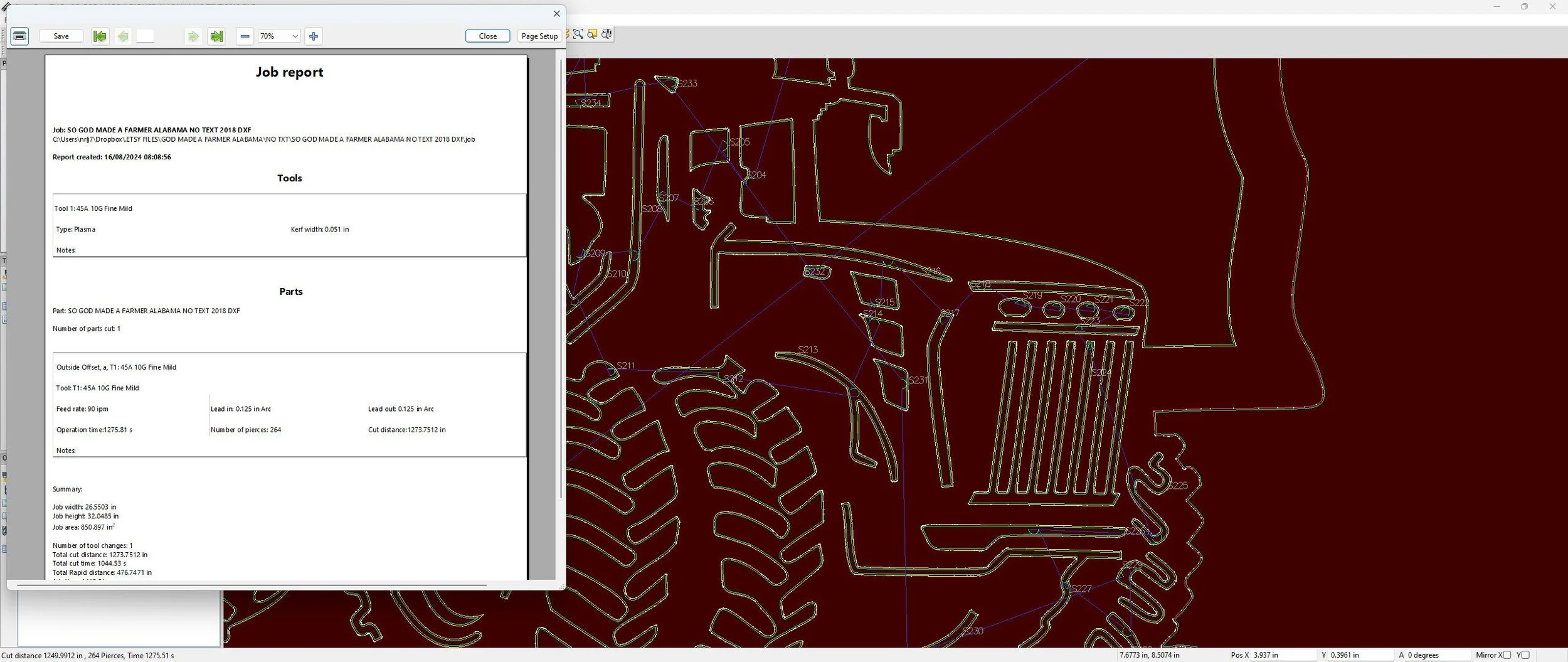Click the zoom extents toolbar icon
1568x662 pixels.
point(578,34)
